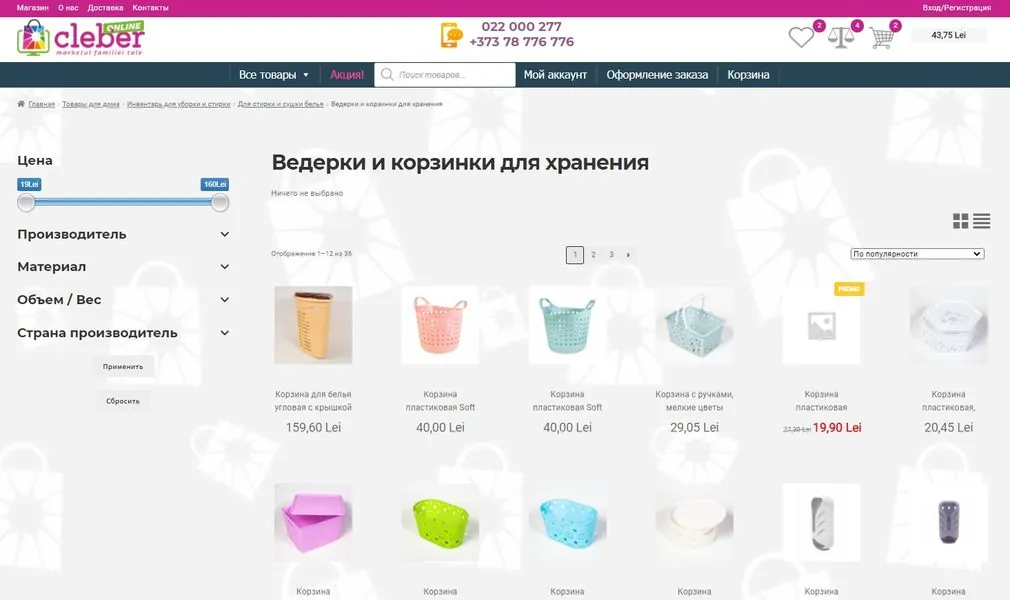Open Контакты in top bar
Image resolution: width=1010 pixels, height=600 pixels.
click(150, 8)
